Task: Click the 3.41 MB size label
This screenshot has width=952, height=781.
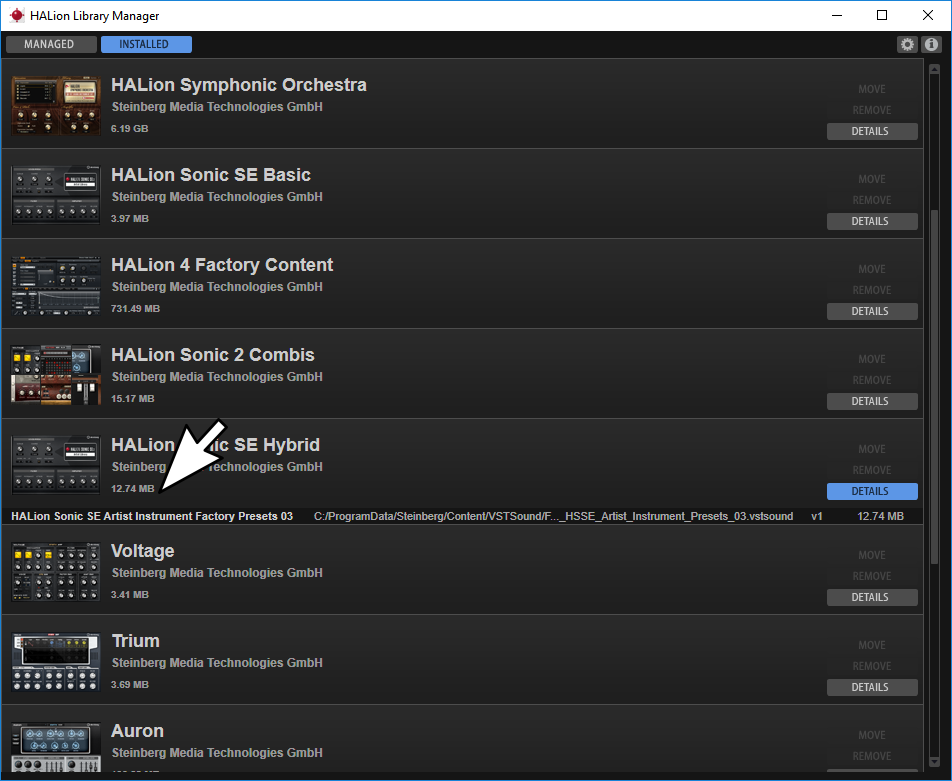Action: click(129, 595)
